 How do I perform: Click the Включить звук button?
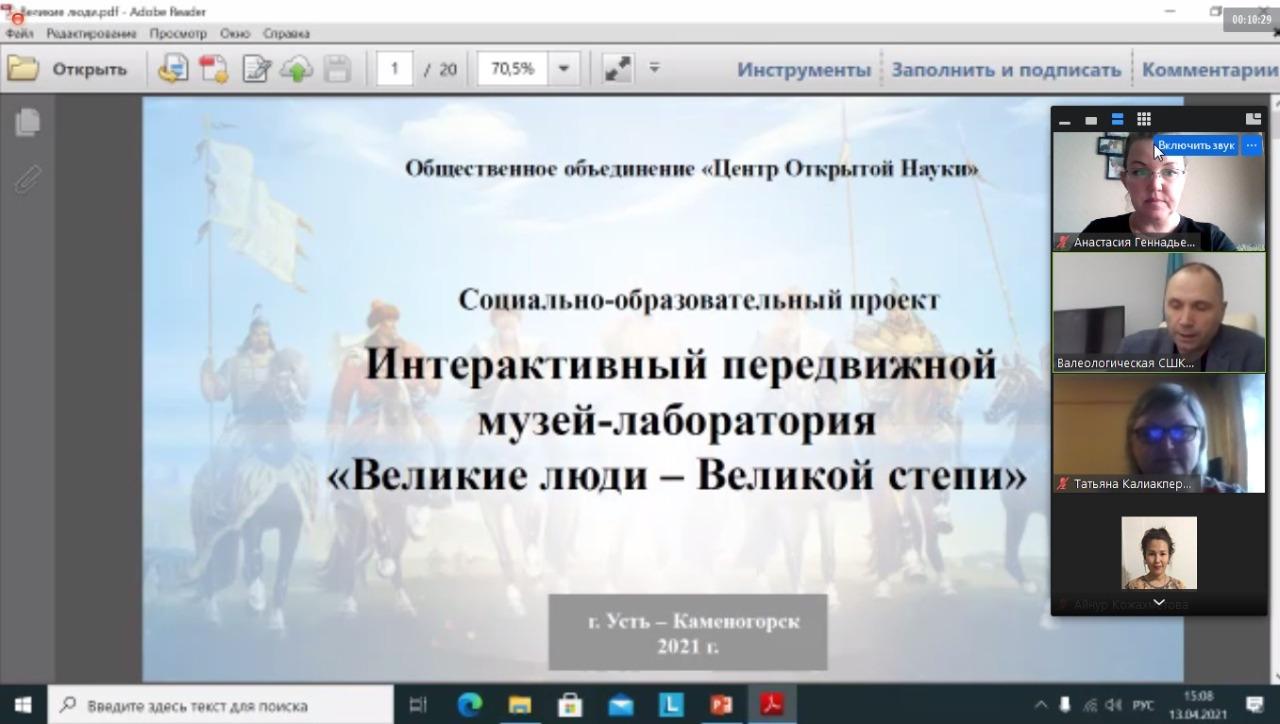(x=1197, y=146)
